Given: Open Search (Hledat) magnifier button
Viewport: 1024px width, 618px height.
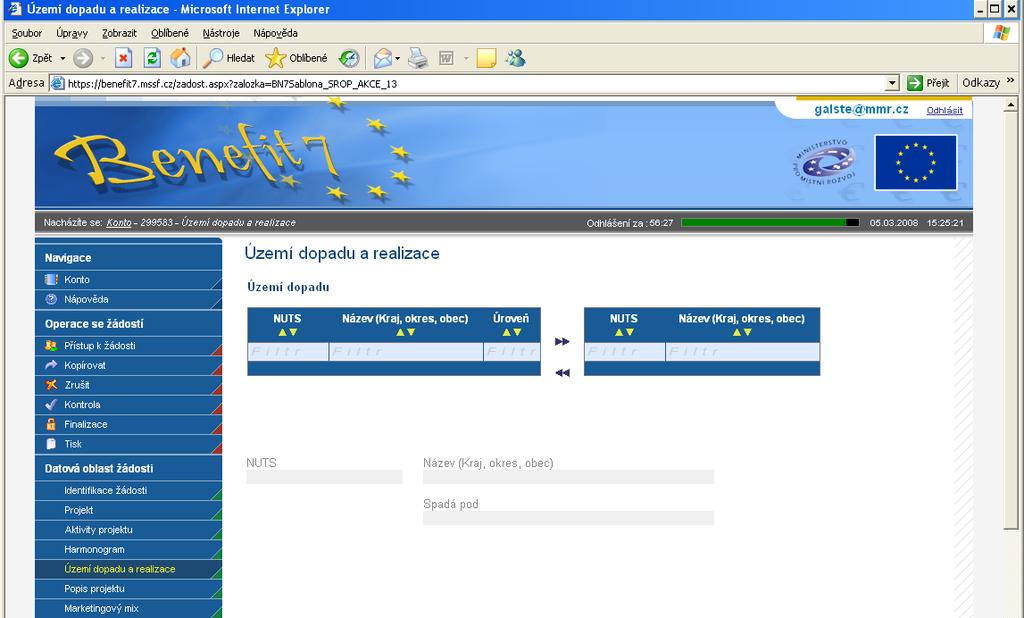Looking at the screenshot, I should [x=229, y=58].
